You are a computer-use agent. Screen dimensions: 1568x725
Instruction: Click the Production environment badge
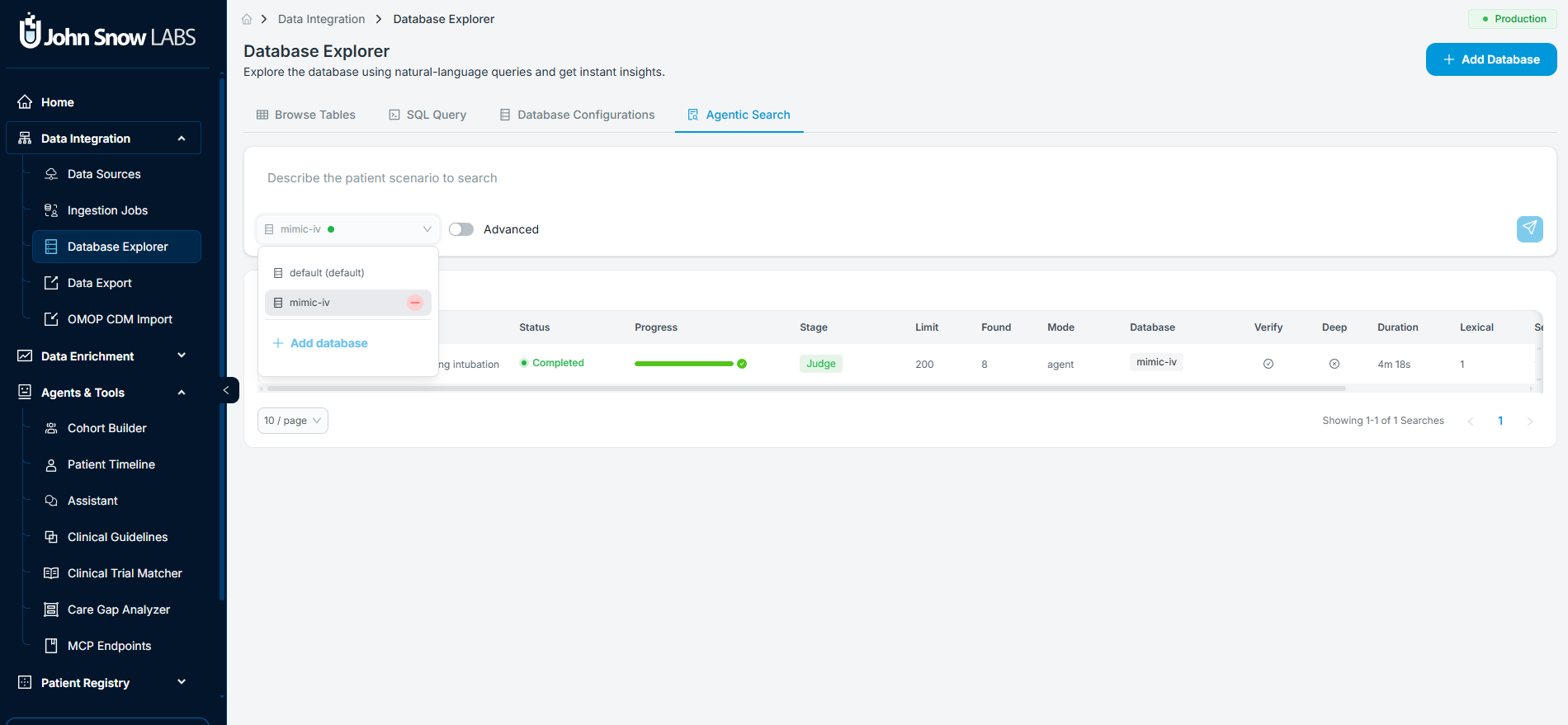tap(1513, 19)
